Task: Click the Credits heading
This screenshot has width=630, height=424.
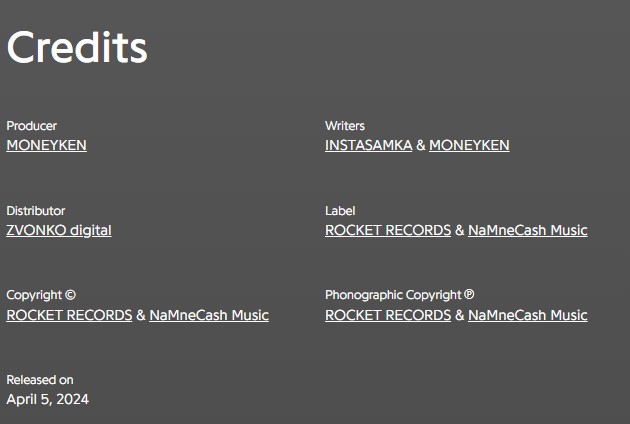Action: click(77, 47)
